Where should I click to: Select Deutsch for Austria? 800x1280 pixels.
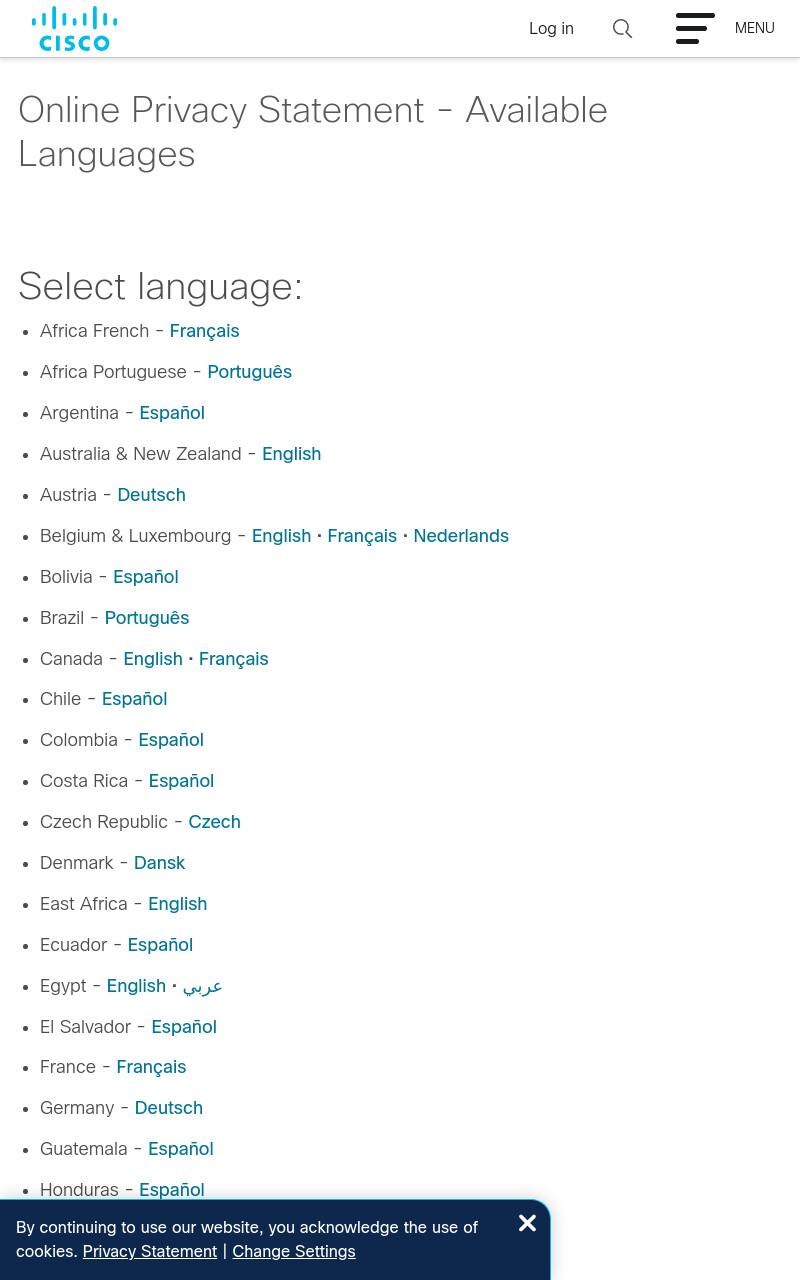coord(151,496)
